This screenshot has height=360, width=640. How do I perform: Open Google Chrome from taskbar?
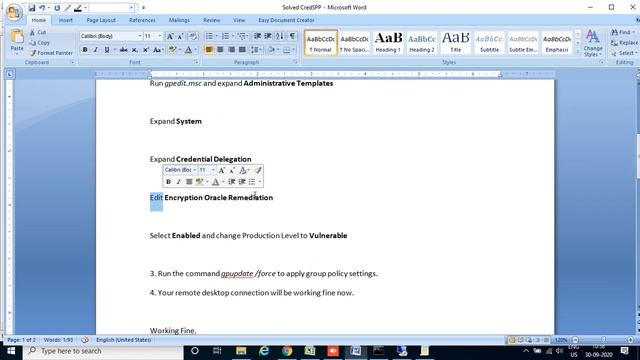pos(287,351)
